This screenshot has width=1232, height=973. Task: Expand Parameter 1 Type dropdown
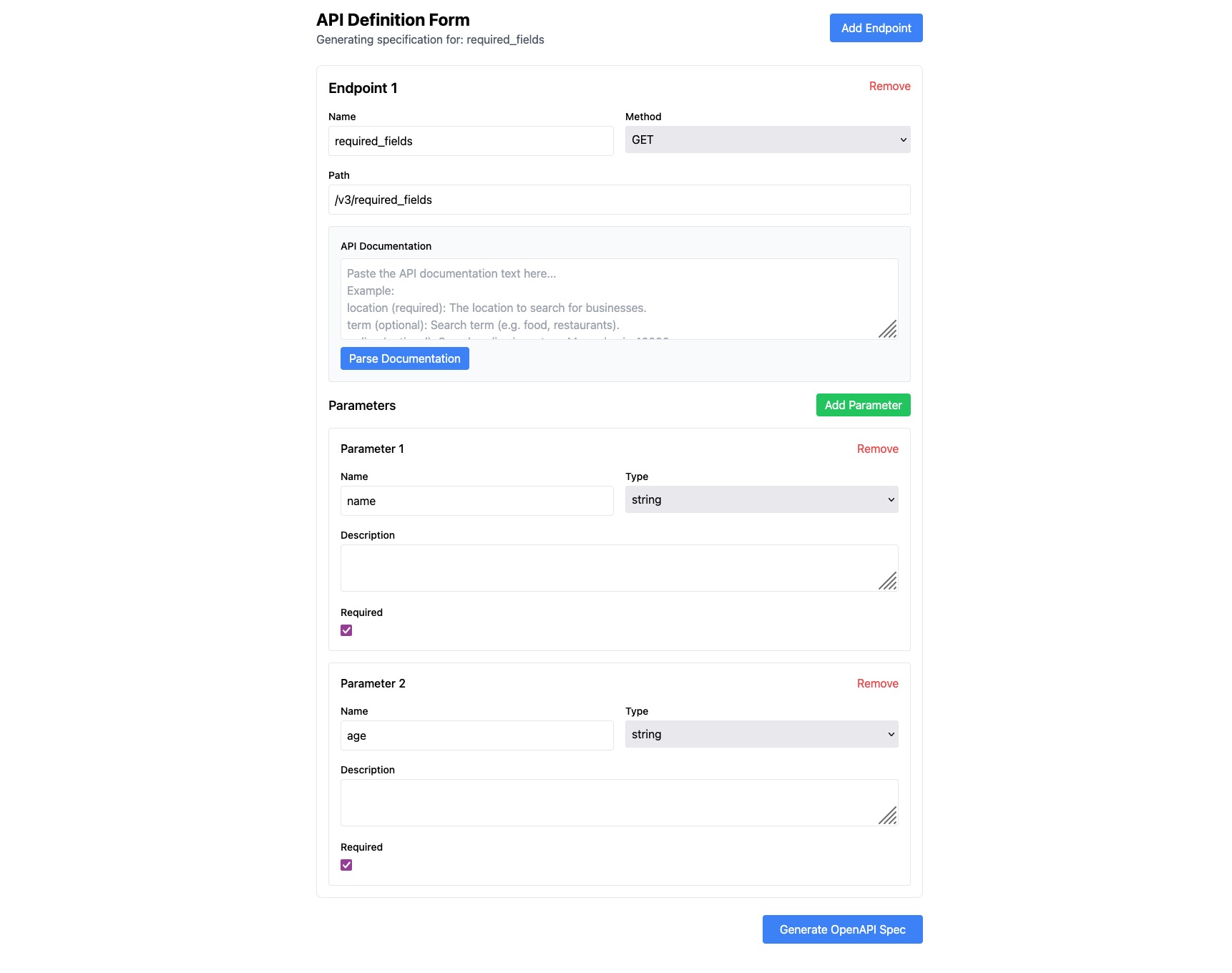[x=761, y=499]
